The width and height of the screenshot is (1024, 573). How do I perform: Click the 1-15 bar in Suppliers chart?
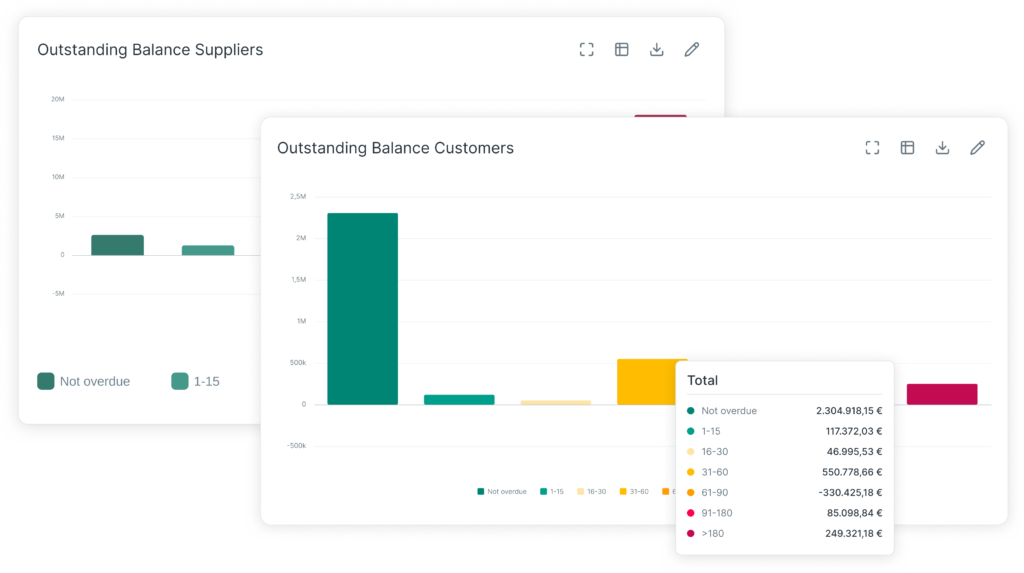tap(208, 250)
